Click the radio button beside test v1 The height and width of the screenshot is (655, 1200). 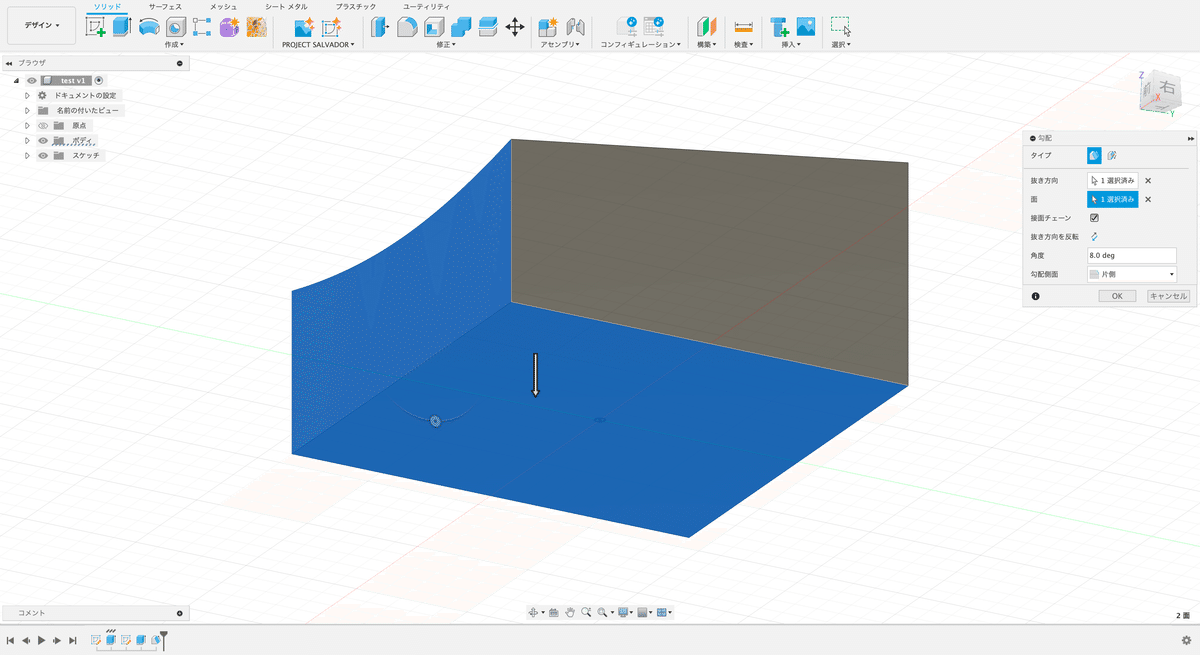click(x=99, y=80)
